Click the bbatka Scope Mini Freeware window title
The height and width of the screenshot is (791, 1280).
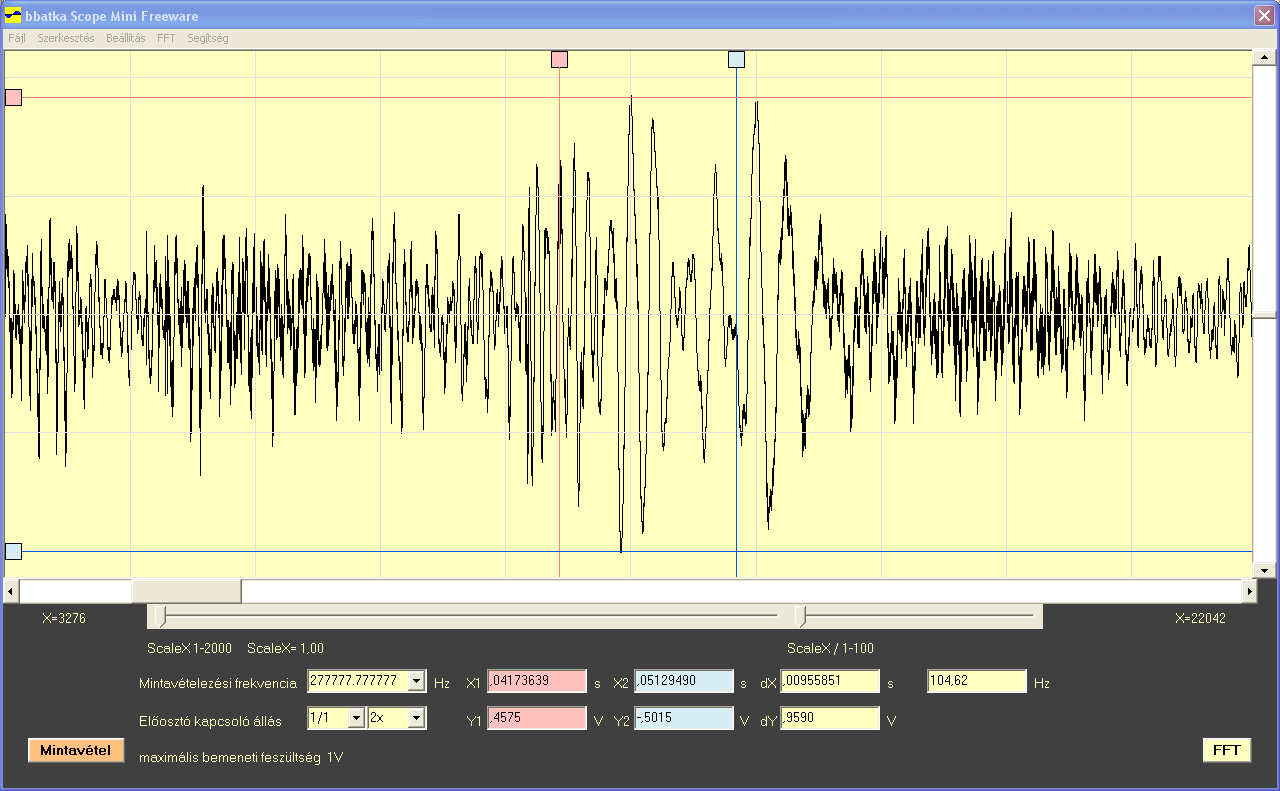pyautogui.click(x=112, y=16)
